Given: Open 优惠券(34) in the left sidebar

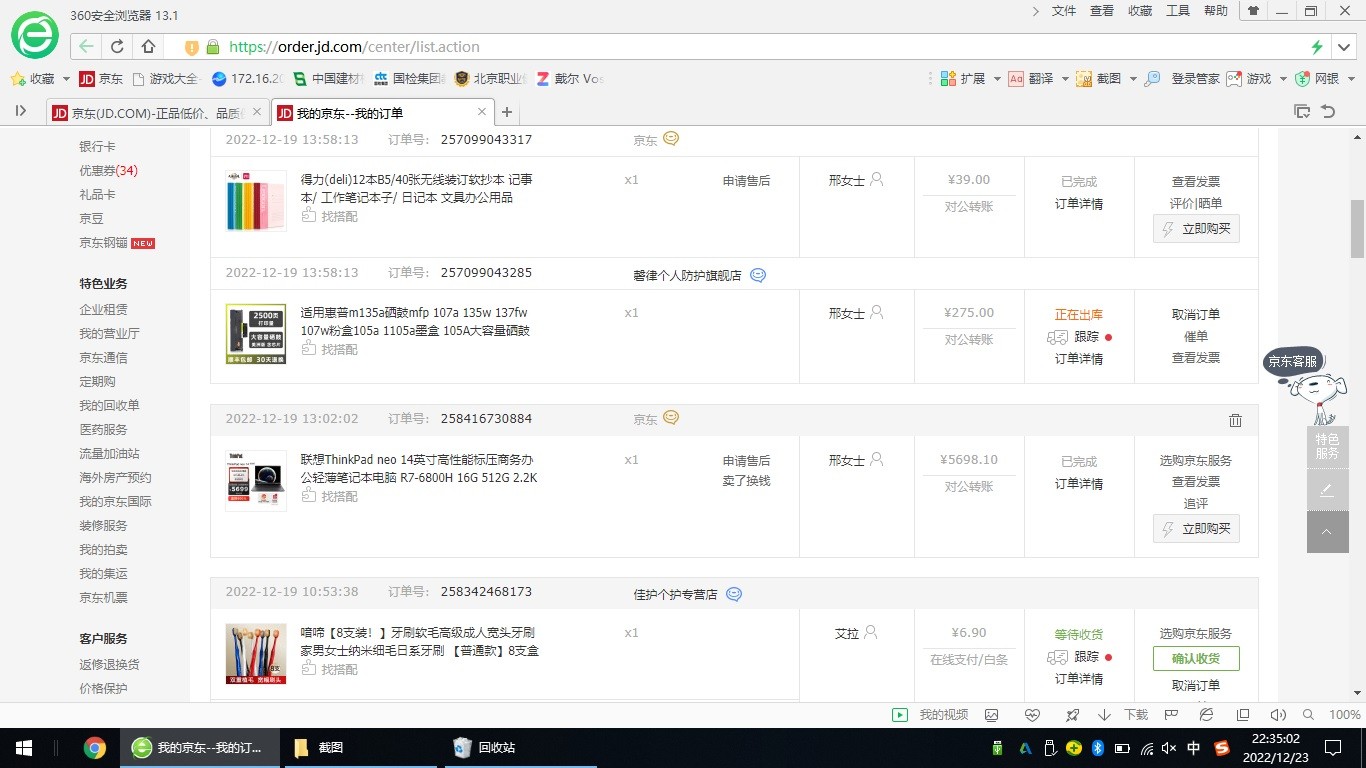Looking at the screenshot, I should [109, 170].
